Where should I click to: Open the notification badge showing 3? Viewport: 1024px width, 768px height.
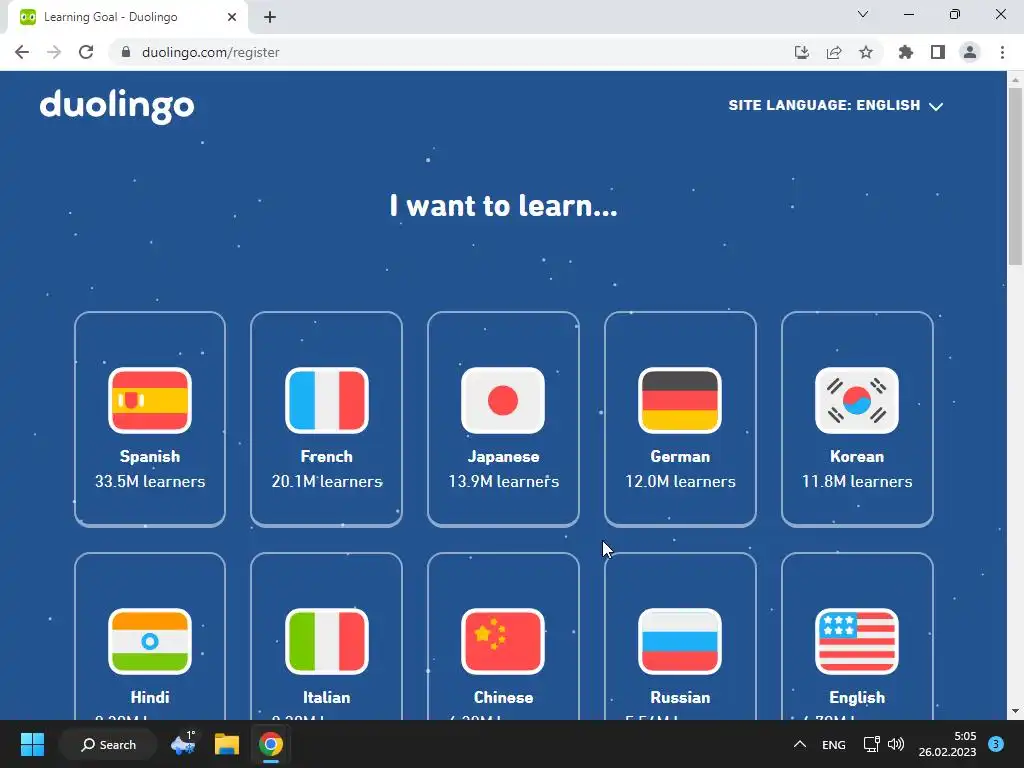coord(996,744)
